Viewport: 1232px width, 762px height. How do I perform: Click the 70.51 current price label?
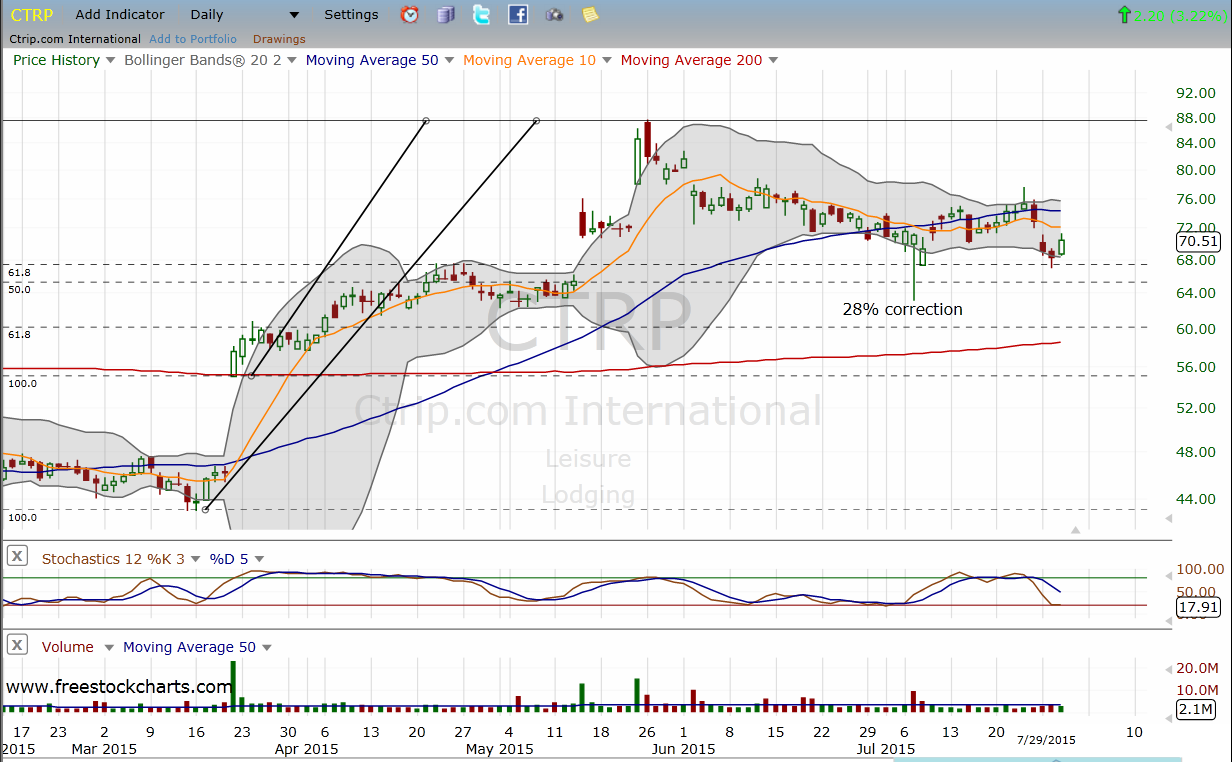pos(1197,241)
